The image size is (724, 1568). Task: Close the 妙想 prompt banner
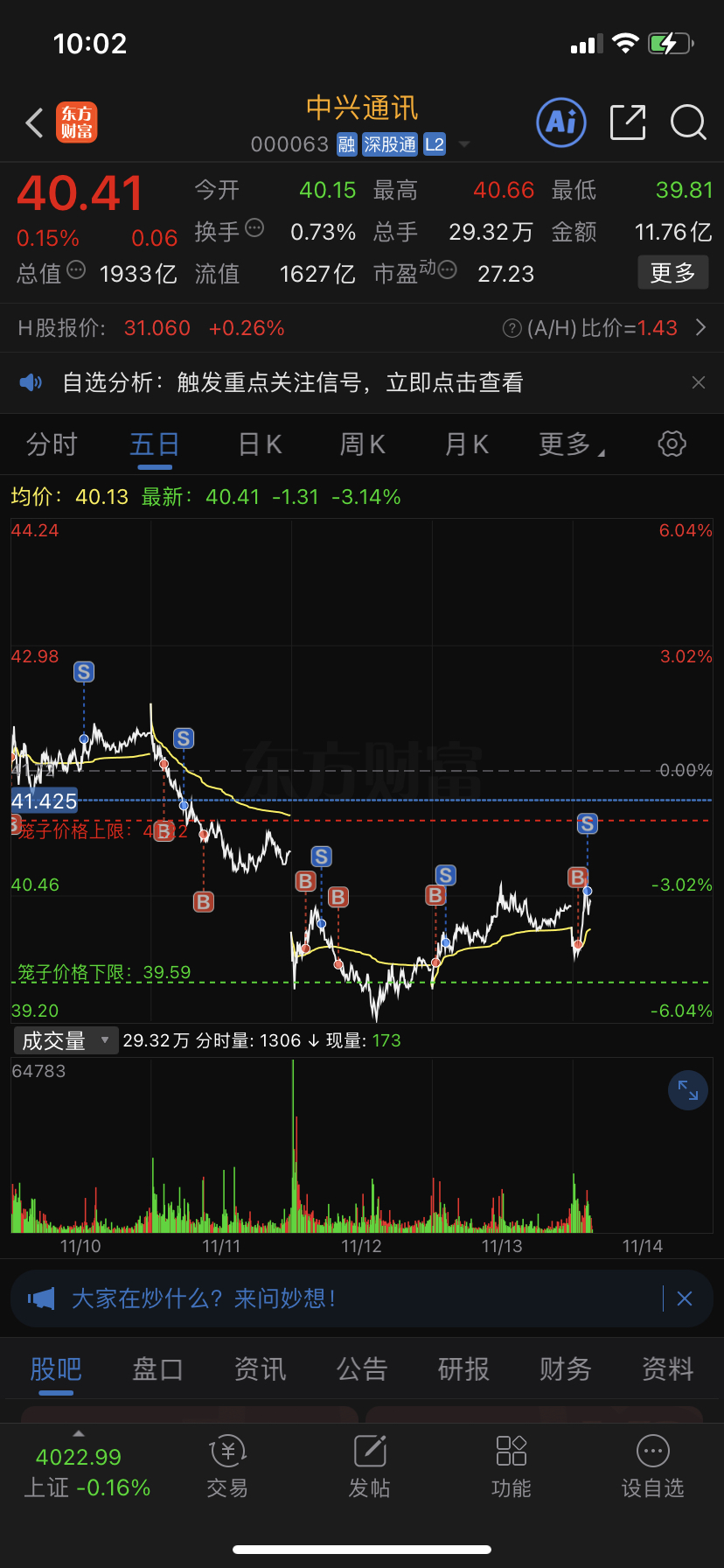pos(685,1298)
